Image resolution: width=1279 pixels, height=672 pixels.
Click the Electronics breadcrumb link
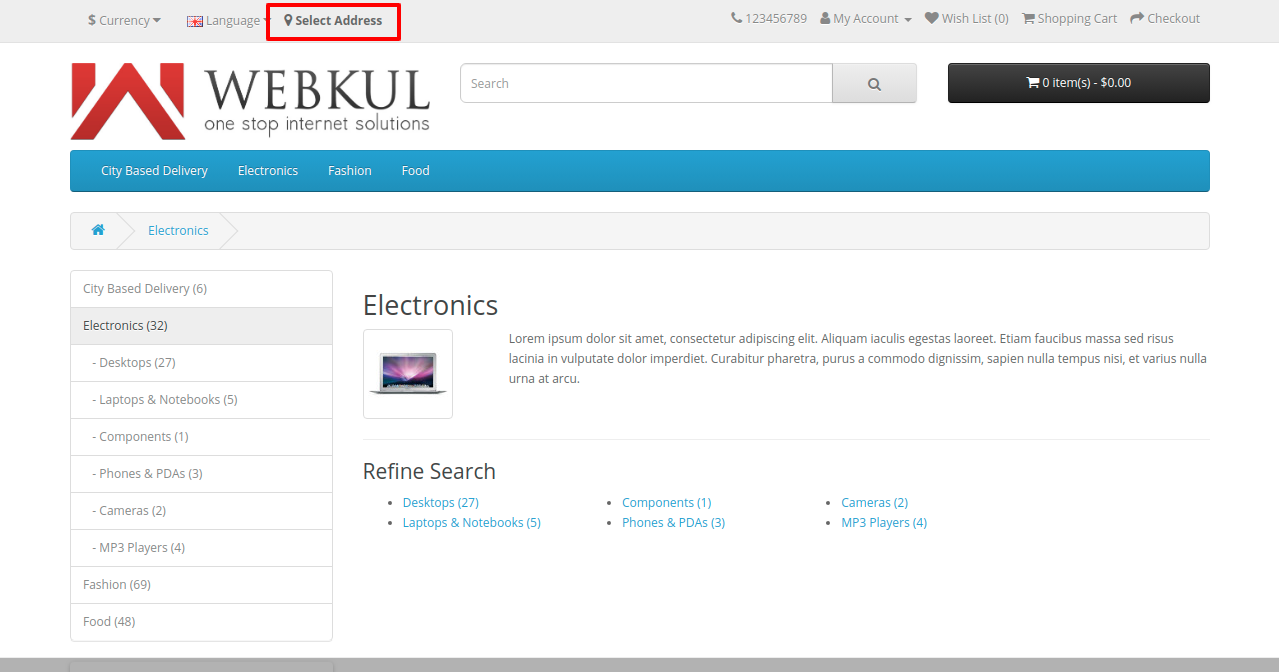tap(178, 231)
